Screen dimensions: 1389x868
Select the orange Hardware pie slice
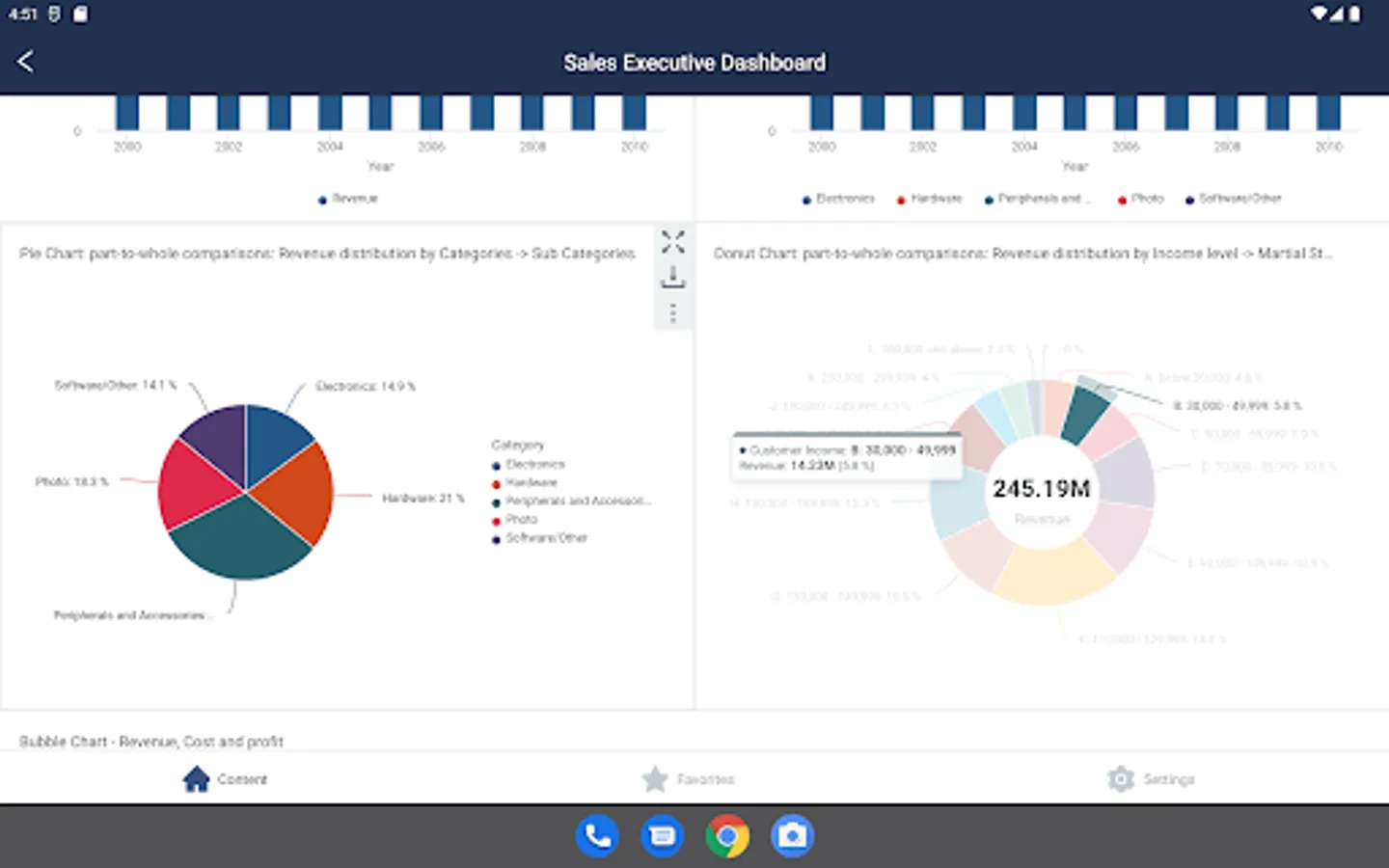tap(300, 492)
